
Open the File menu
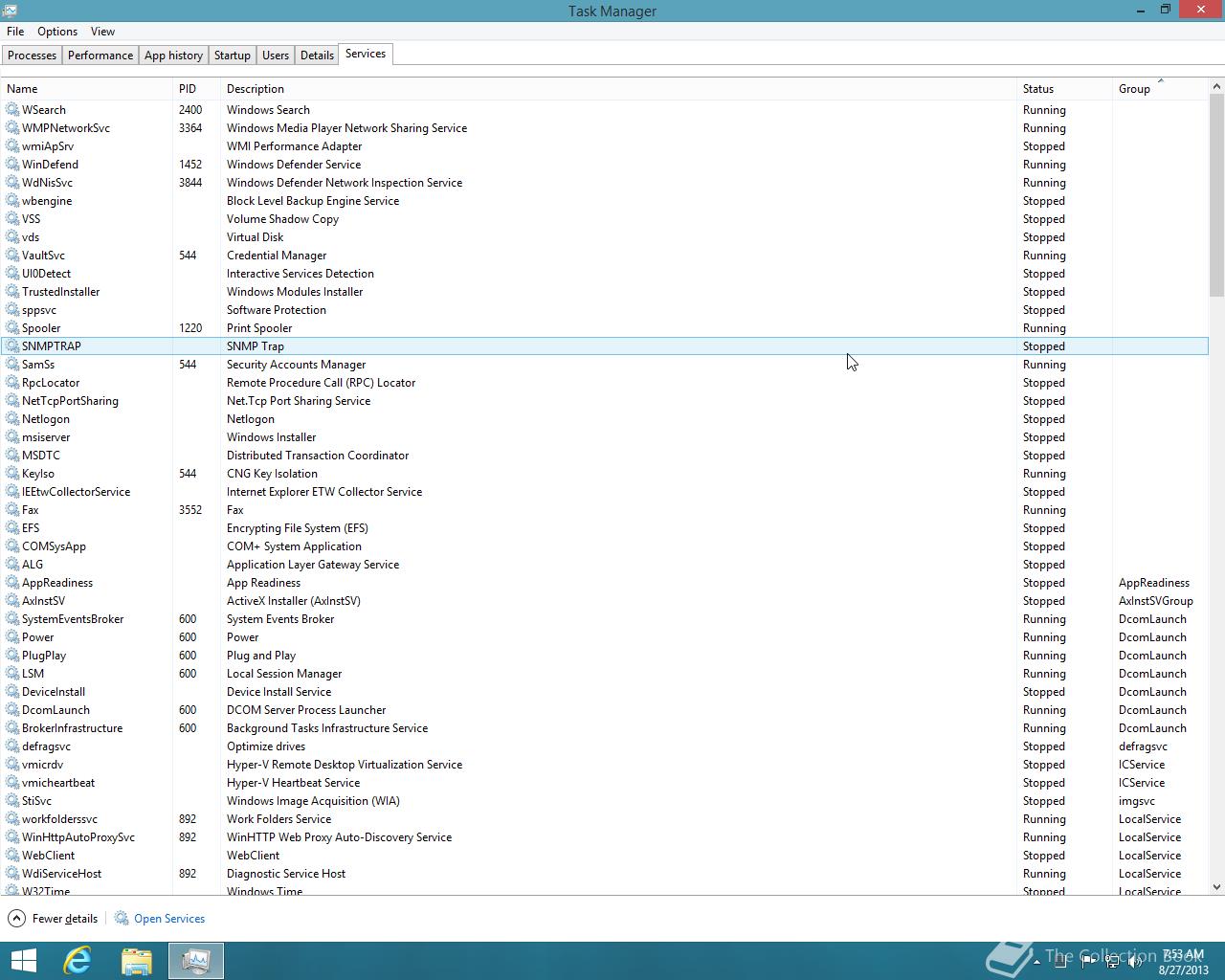(x=15, y=32)
